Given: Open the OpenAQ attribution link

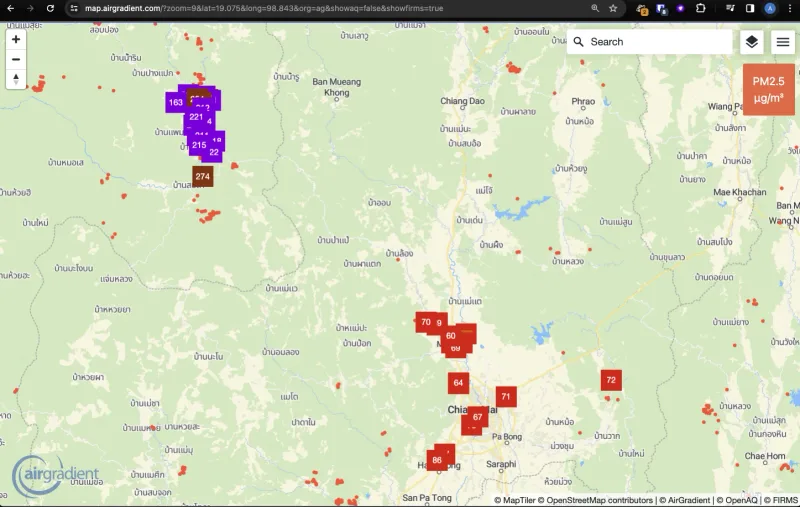Looking at the screenshot, I should pos(737,500).
